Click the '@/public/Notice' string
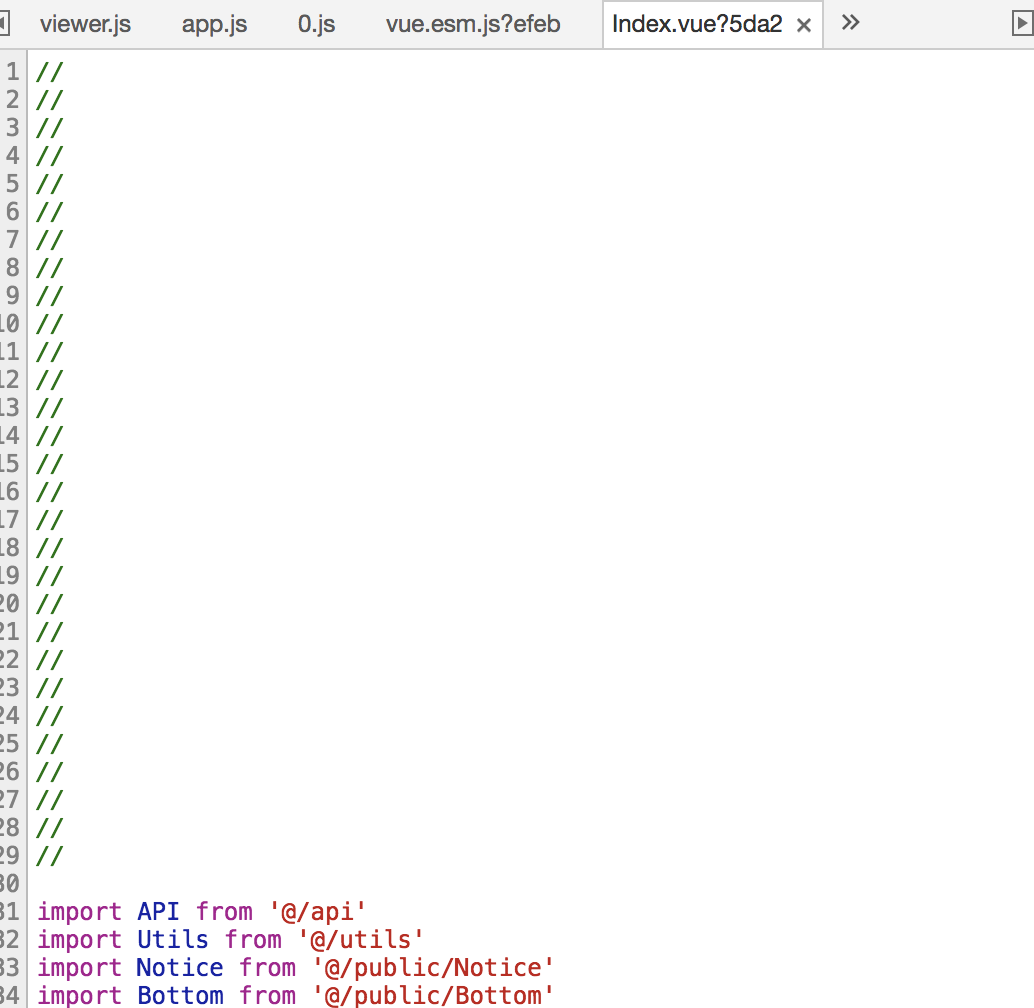The image size is (1034, 1008). (433, 968)
